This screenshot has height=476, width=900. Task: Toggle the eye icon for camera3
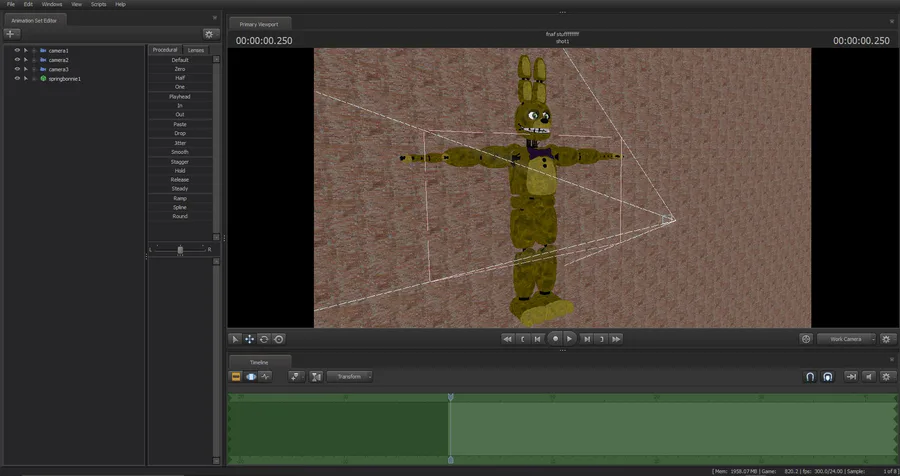click(x=17, y=69)
